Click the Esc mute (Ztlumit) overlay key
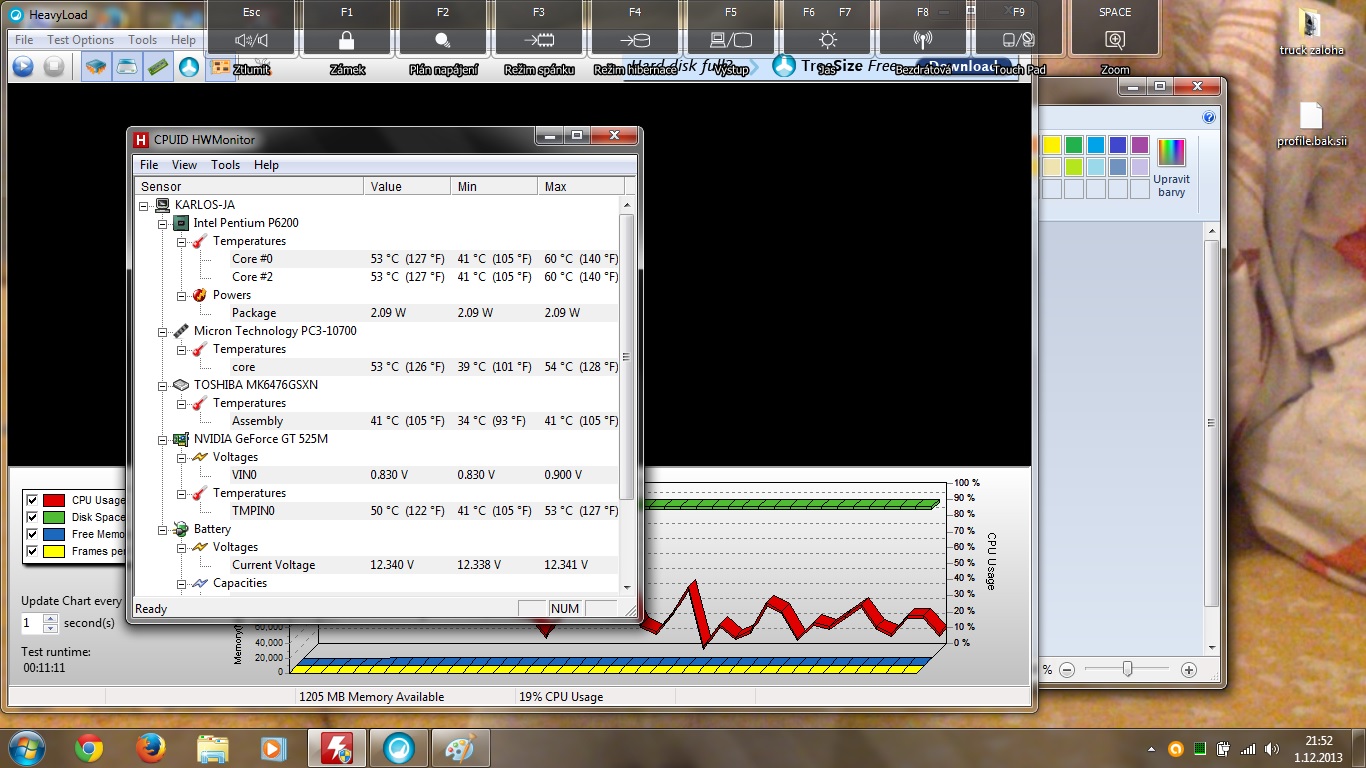Screen dimensions: 1366x768 point(251,29)
